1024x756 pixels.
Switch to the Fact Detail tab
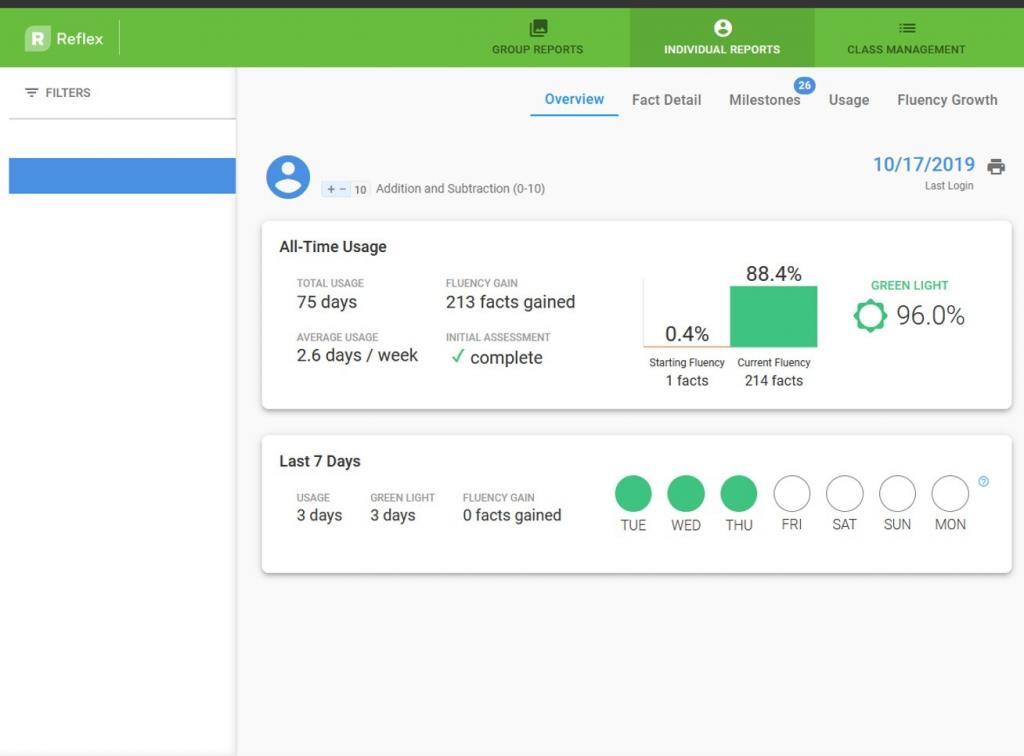pyautogui.click(x=666, y=100)
